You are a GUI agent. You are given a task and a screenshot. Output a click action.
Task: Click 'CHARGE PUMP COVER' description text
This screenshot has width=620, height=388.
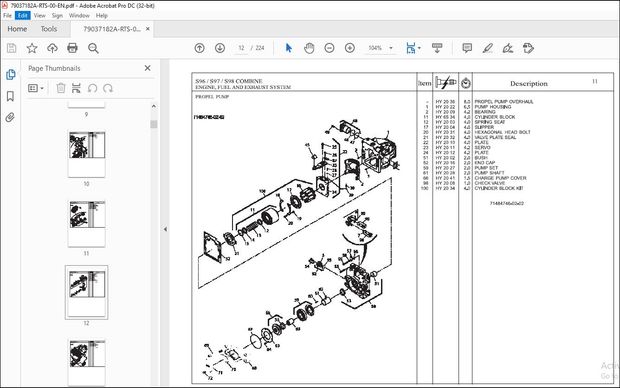[500, 178]
